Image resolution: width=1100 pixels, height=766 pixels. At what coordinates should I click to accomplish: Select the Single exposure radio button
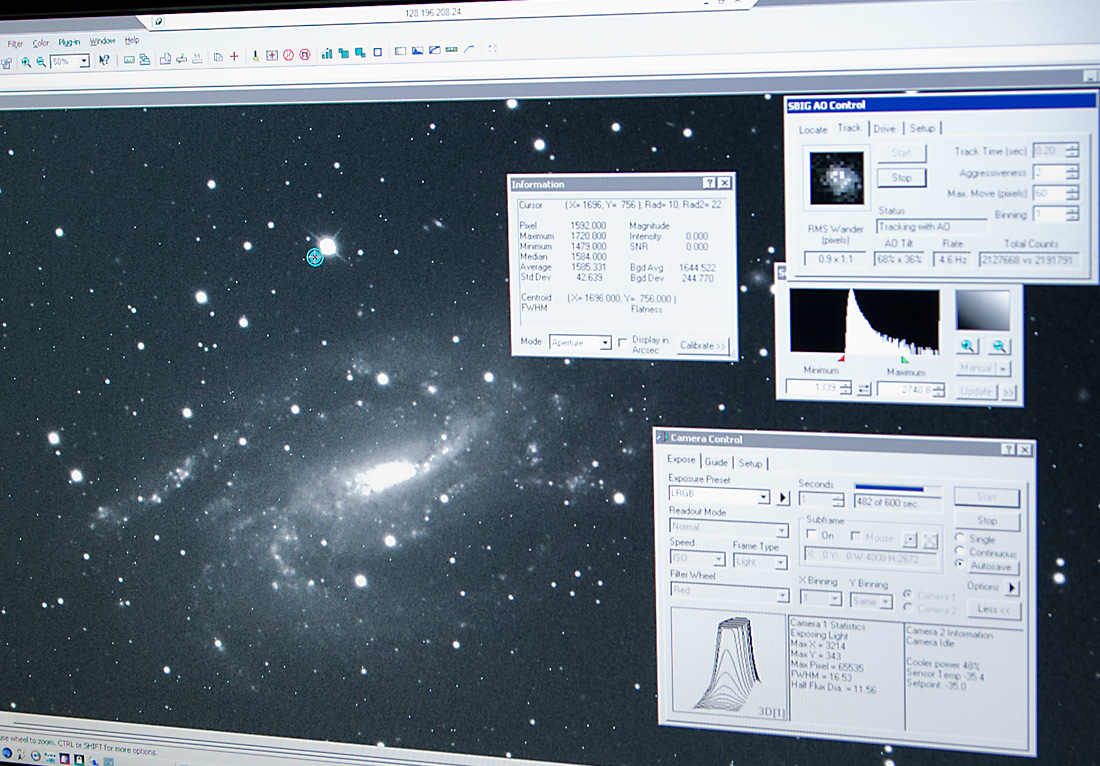(961, 538)
